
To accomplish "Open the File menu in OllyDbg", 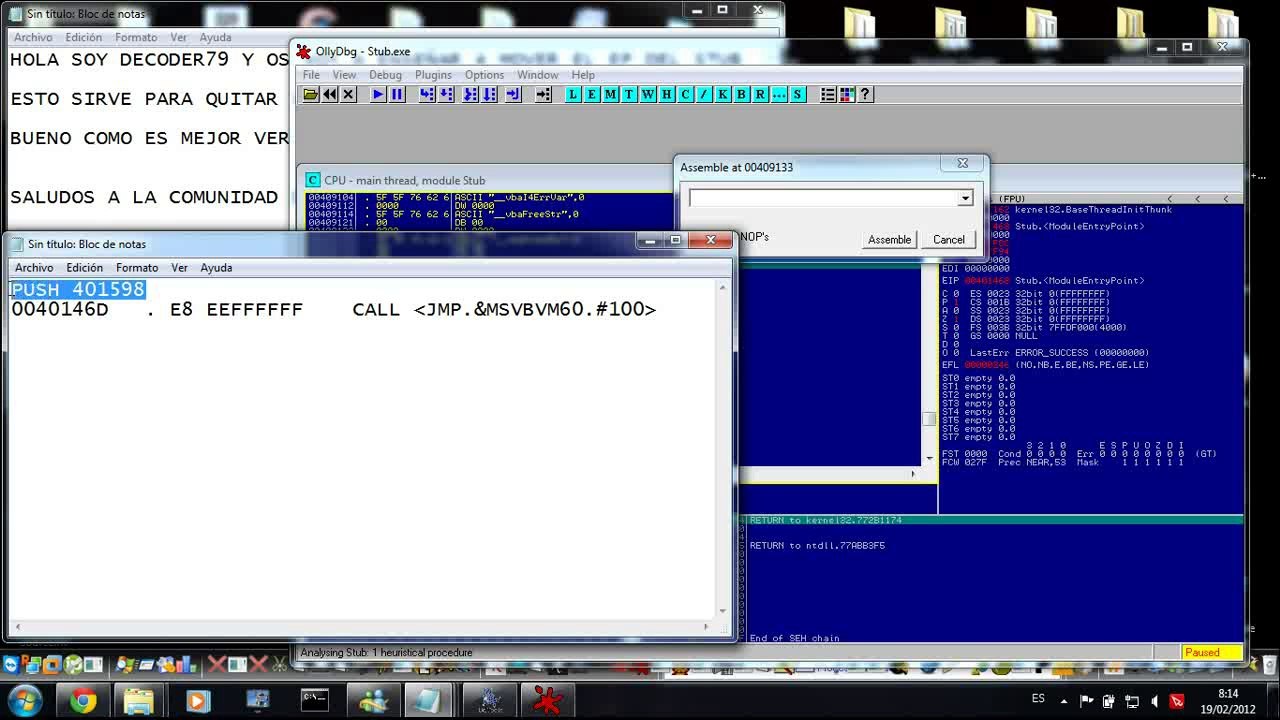I will pyautogui.click(x=311, y=75).
